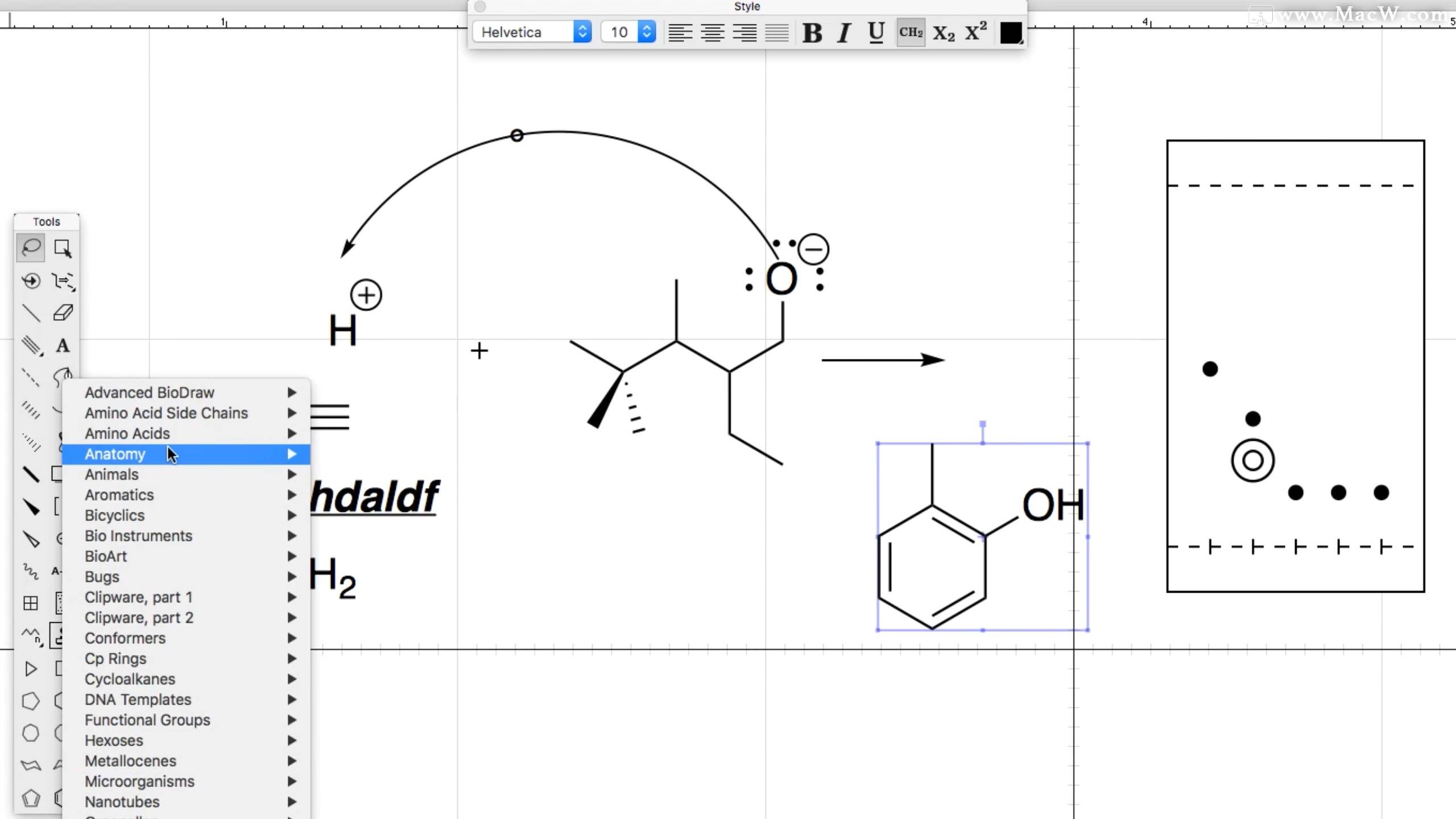Toggle CH2 chemical formula formatting

911,32
